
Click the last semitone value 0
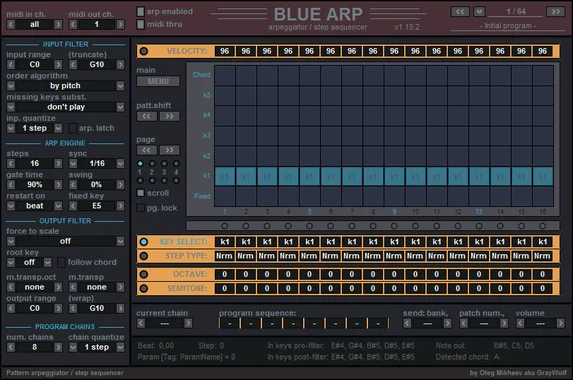click(x=543, y=288)
